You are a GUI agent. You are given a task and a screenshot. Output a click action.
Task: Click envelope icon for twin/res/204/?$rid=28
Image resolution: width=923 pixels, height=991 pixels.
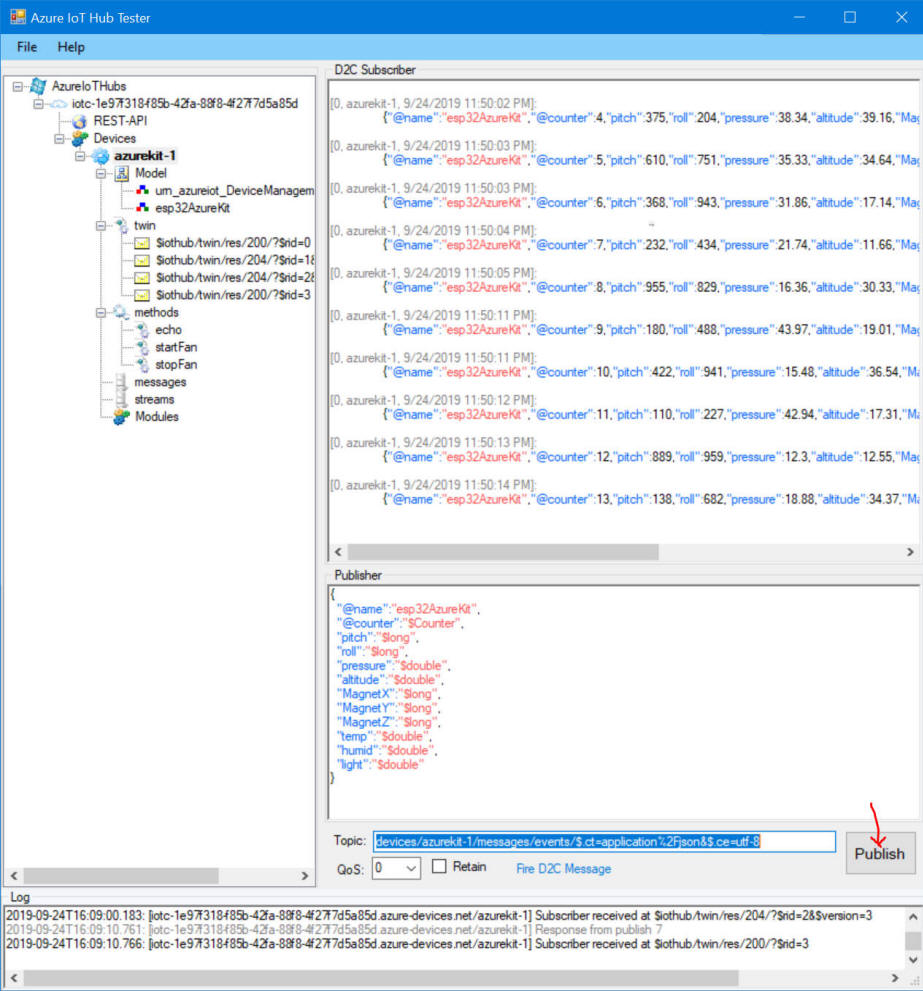pos(142,277)
